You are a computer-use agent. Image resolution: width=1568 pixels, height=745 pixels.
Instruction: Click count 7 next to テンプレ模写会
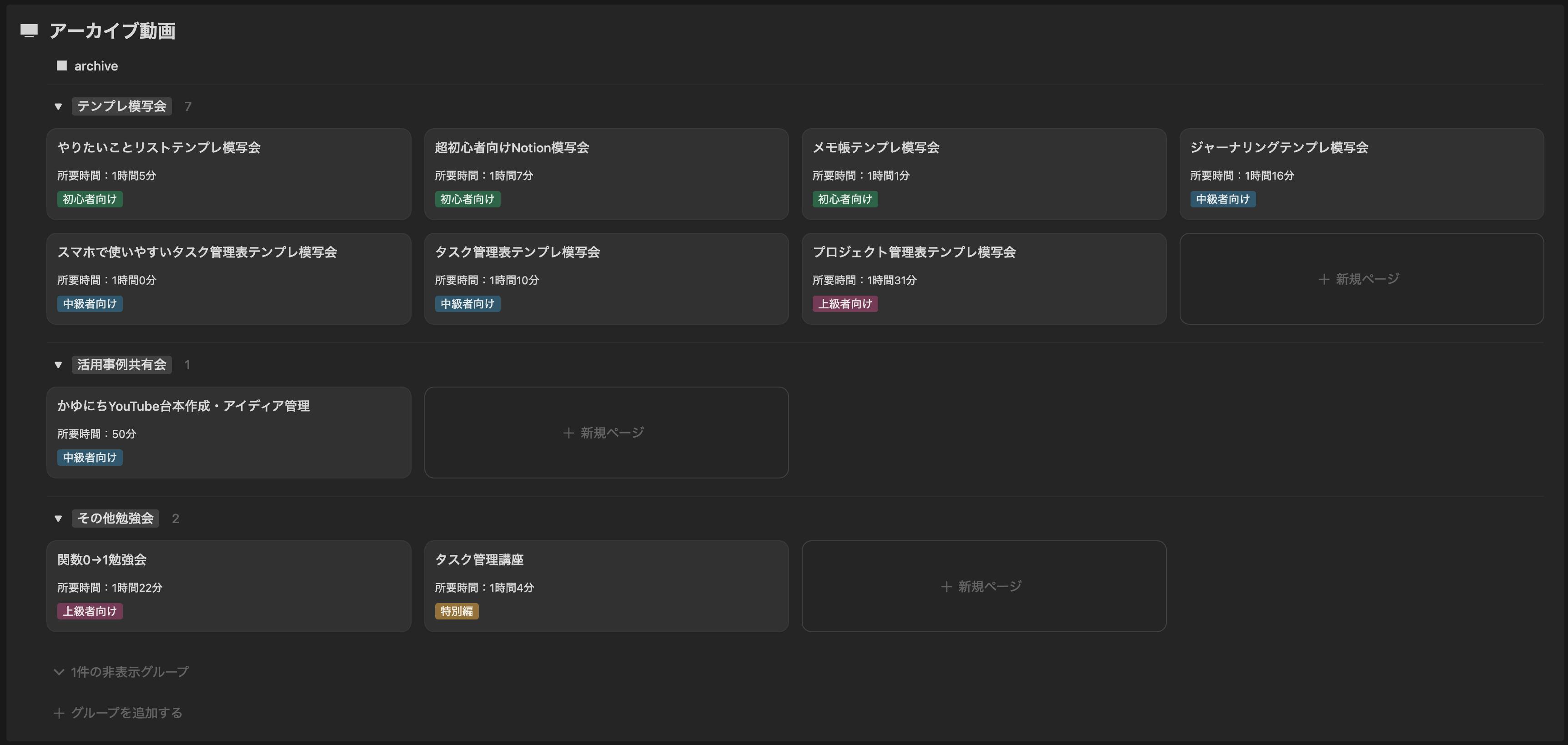[188, 106]
